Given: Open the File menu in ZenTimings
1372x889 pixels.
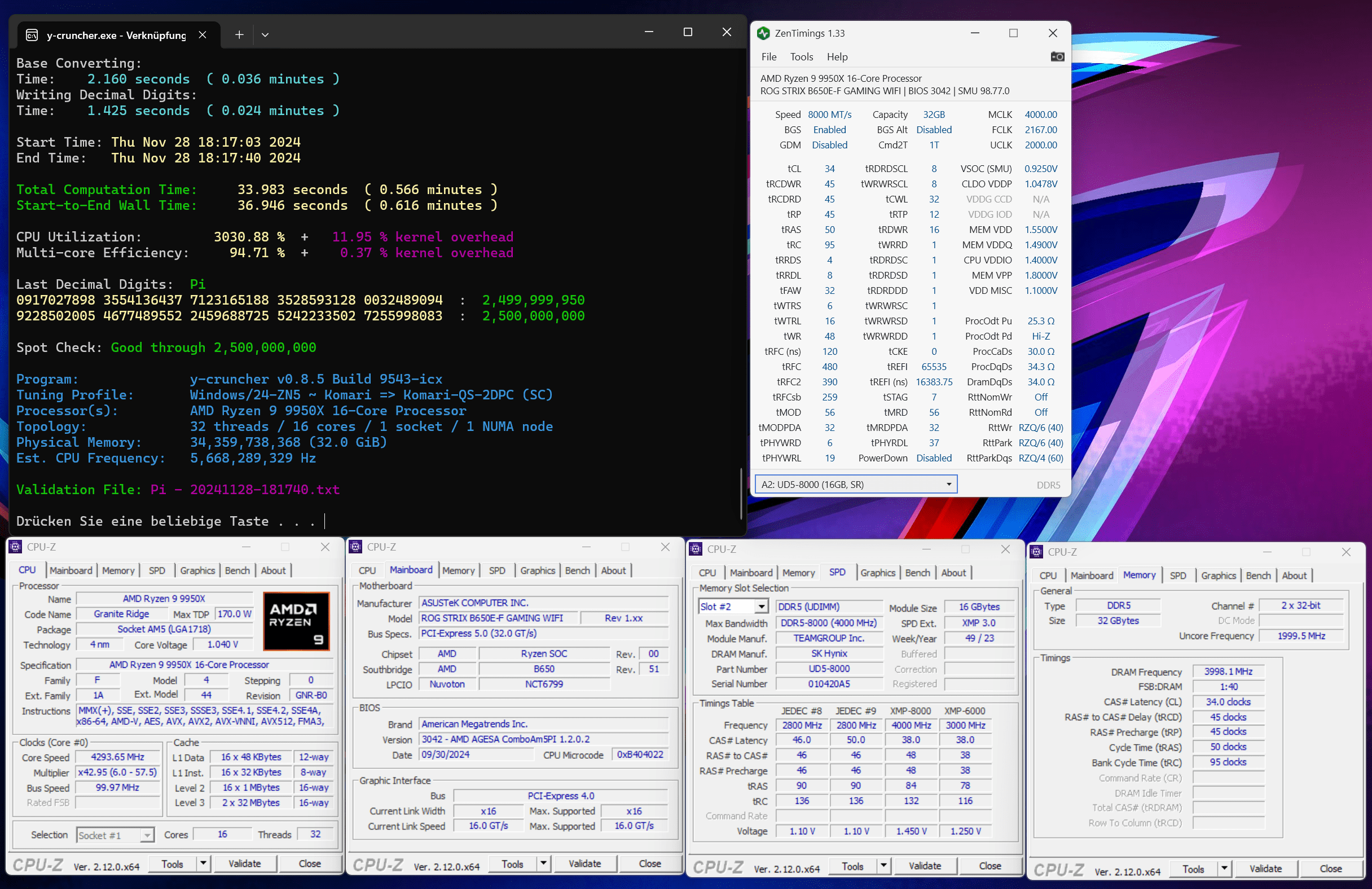Looking at the screenshot, I should (768, 56).
